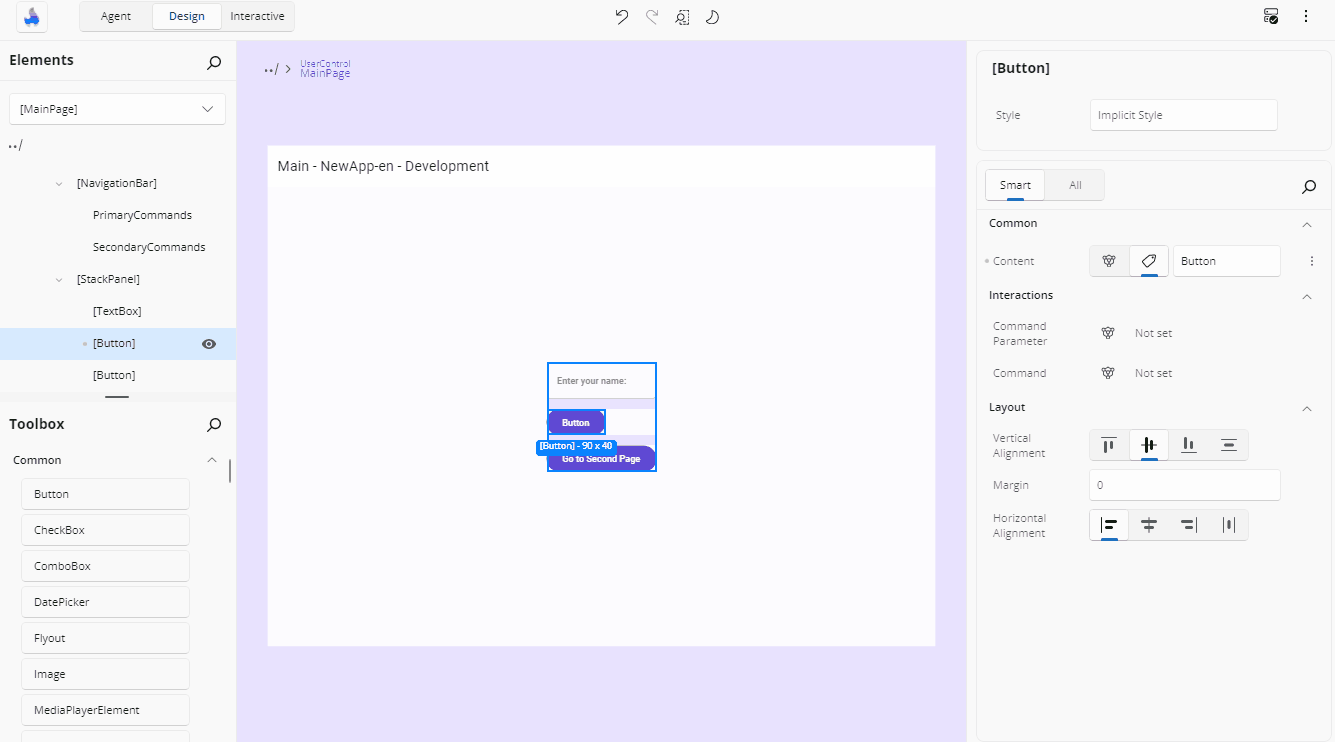This screenshot has width=1335, height=742.
Task: Set Horizontal Alignment to Right
Action: coord(1188,525)
